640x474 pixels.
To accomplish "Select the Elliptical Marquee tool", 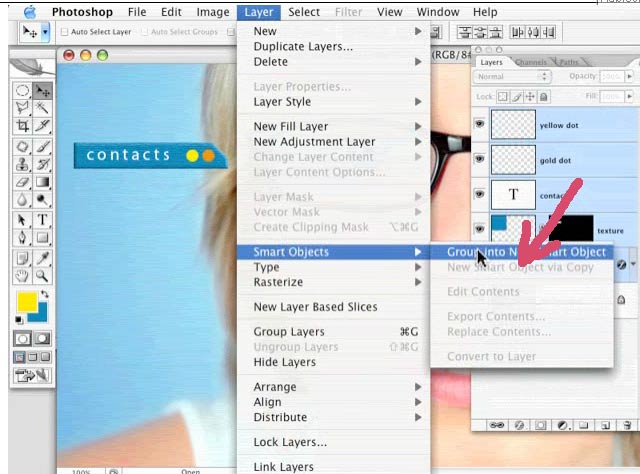I will point(22,90).
